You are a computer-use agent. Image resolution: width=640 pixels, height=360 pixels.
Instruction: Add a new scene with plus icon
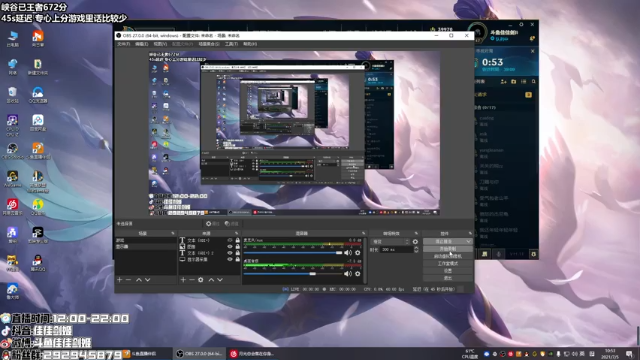point(120,280)
